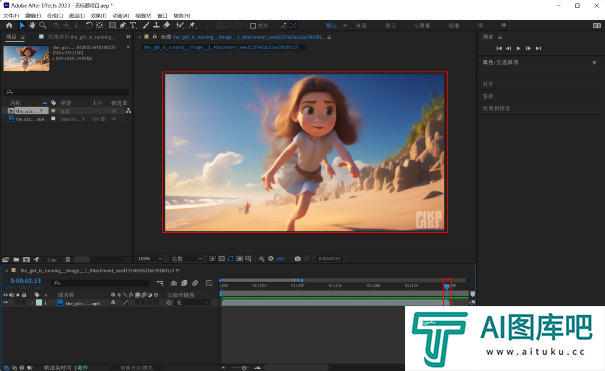Toggle the region of interest button
605x371 pixels.
(240, 258)
